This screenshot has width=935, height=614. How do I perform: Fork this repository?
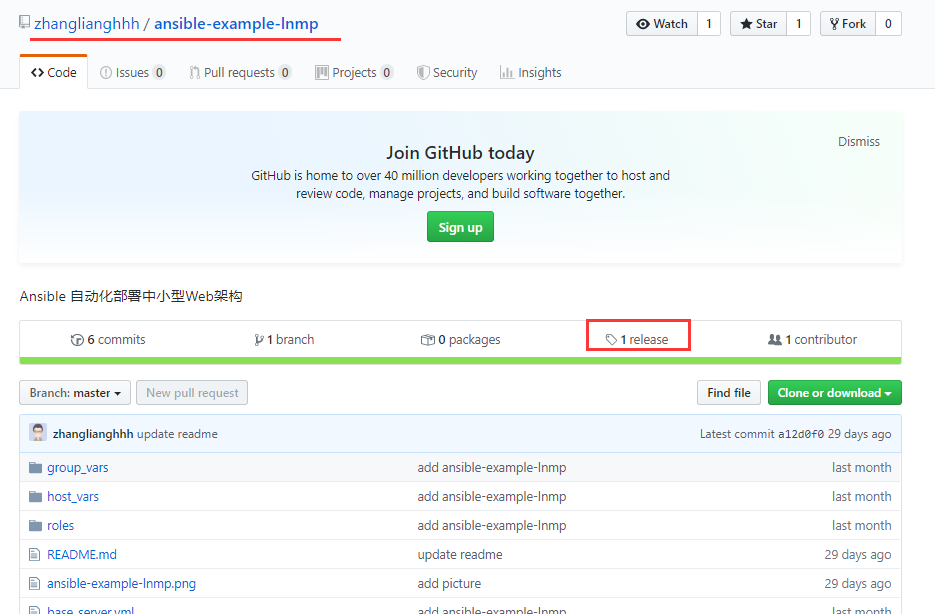point(848,24)
